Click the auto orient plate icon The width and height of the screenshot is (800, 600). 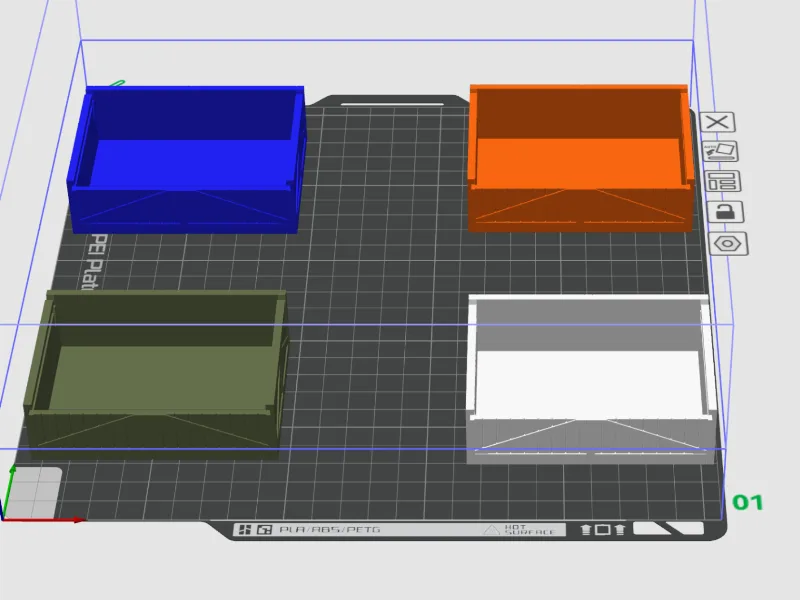click(720, 152)
